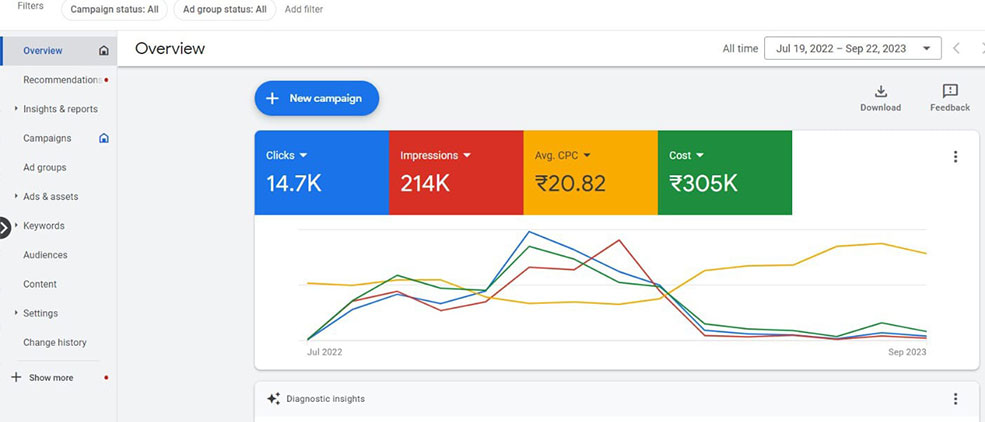Go to previous date range arrow

[x=956, y=48]
